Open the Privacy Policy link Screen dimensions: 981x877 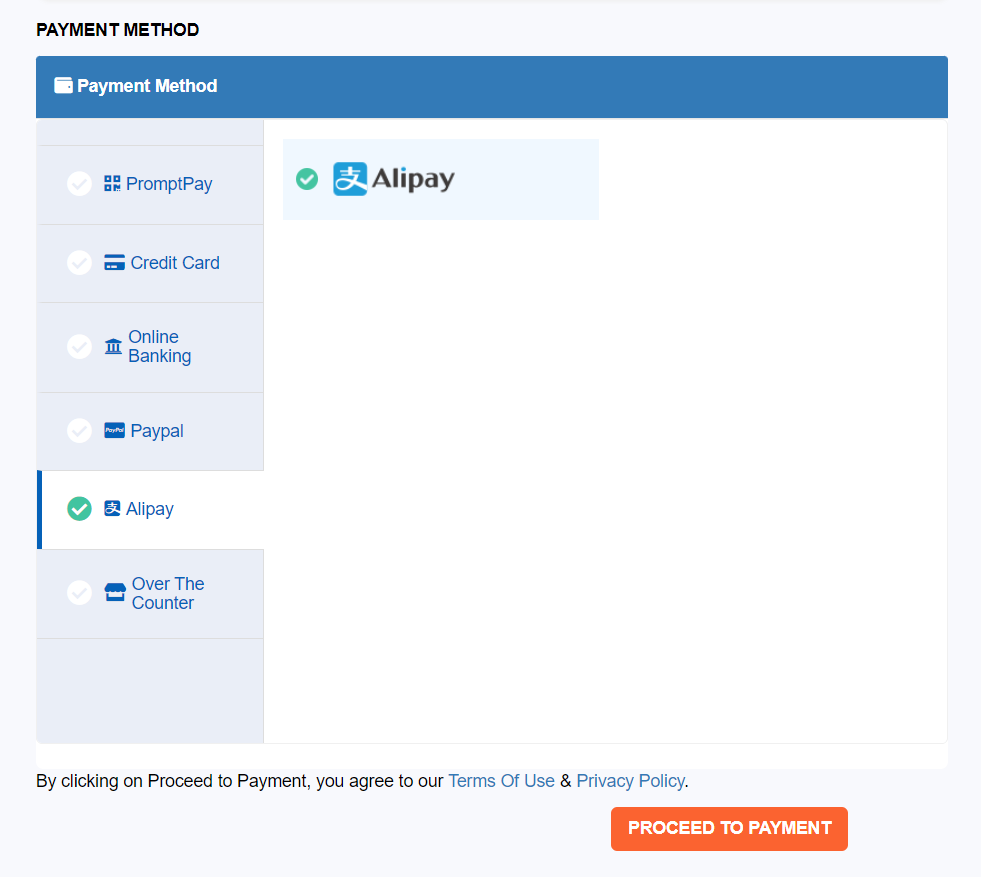[631, 781]
